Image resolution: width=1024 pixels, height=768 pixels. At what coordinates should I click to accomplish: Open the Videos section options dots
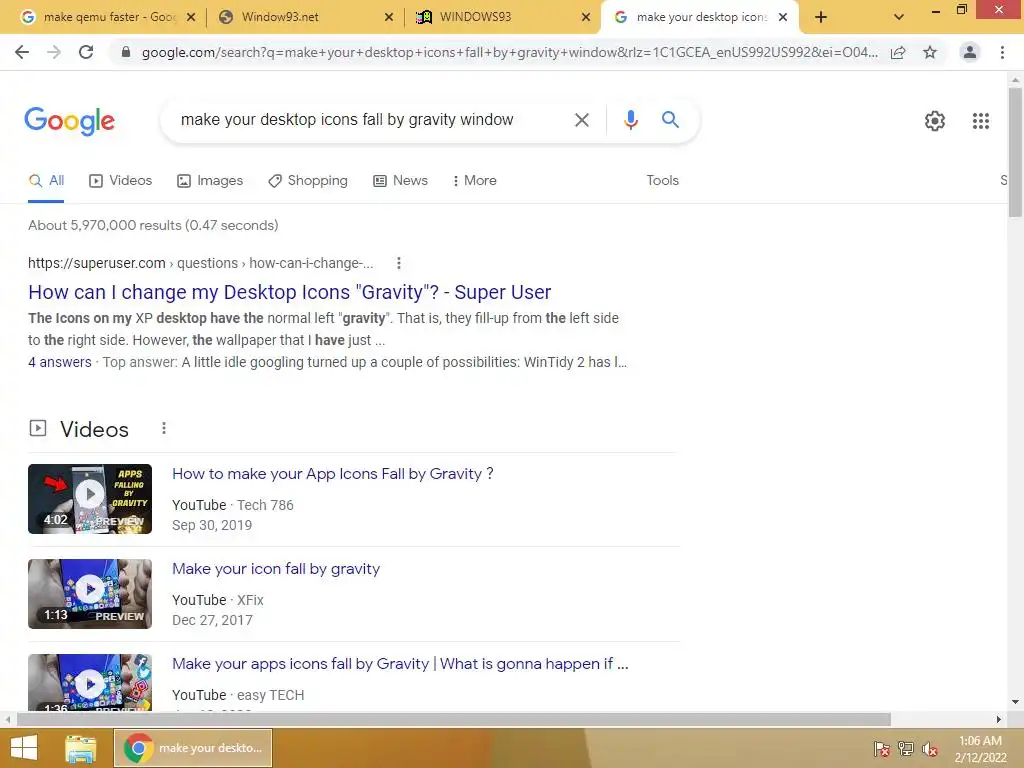(x=164, y=428)
